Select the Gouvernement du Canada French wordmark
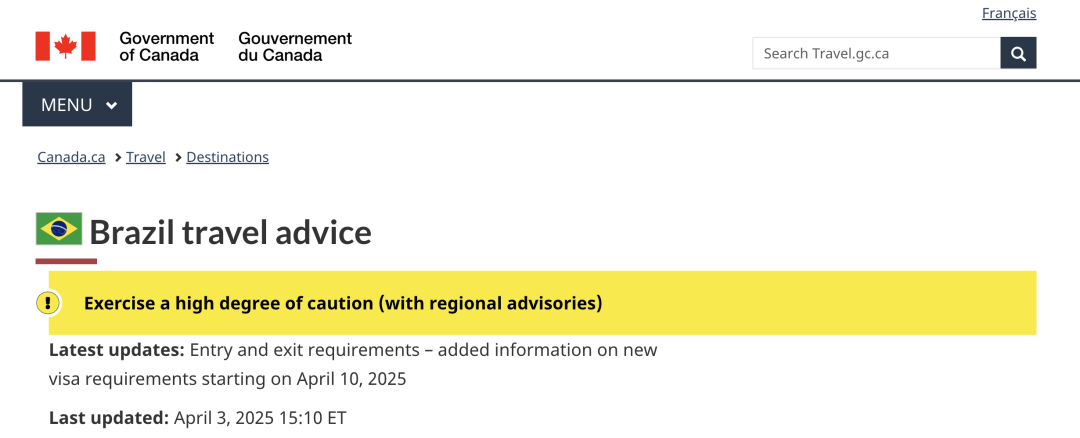Image resolution: width=1080 pixels, height=438 pixels. 295,46
